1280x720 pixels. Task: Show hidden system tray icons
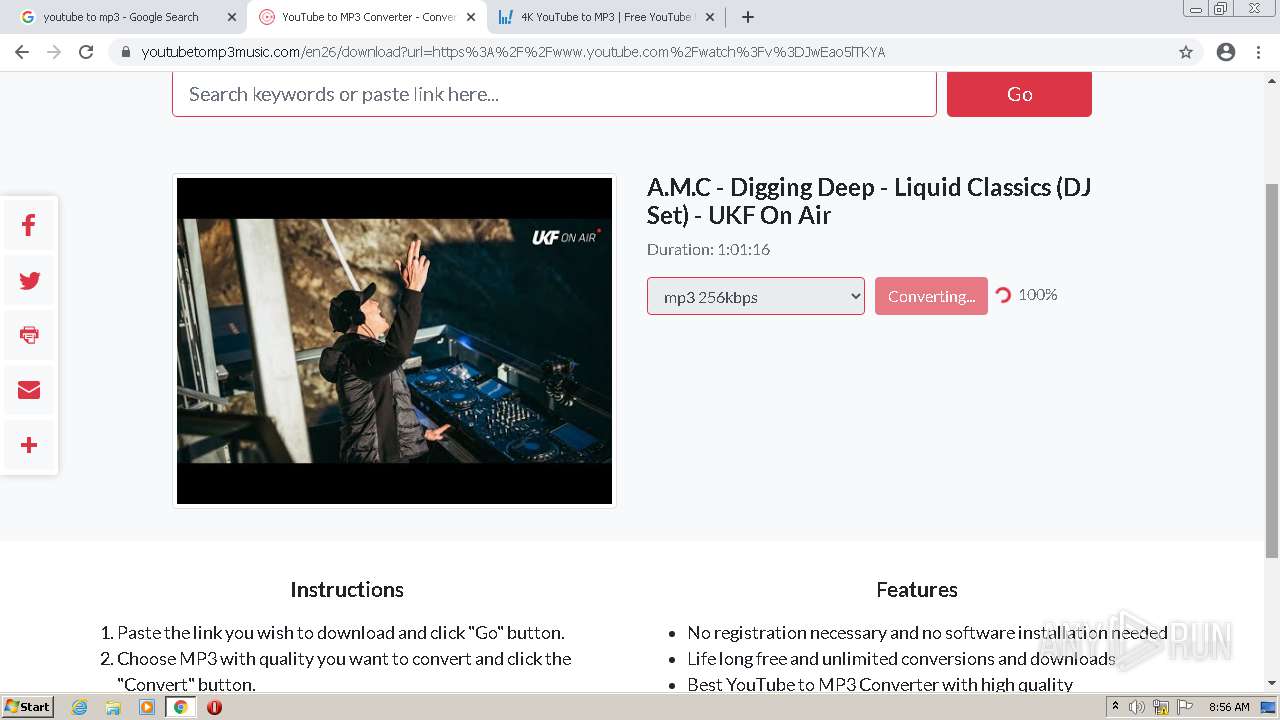click(x=1115, y=707)
